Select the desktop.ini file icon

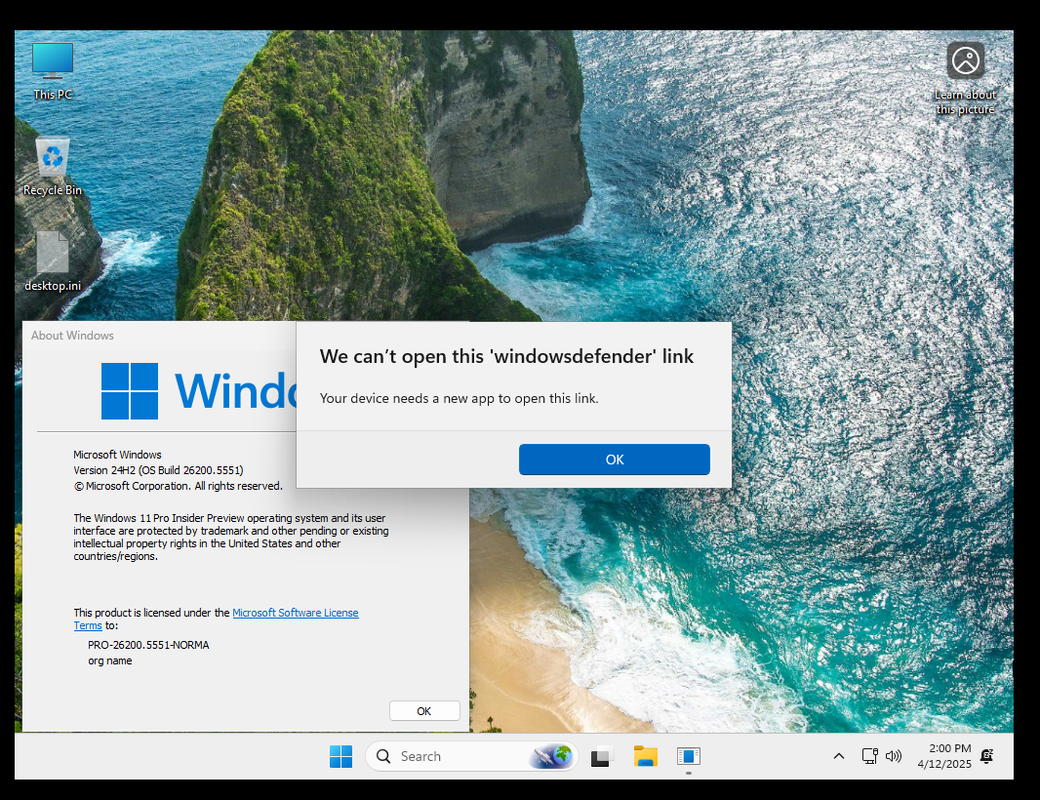pyautogui.click(x=52, y=262)
